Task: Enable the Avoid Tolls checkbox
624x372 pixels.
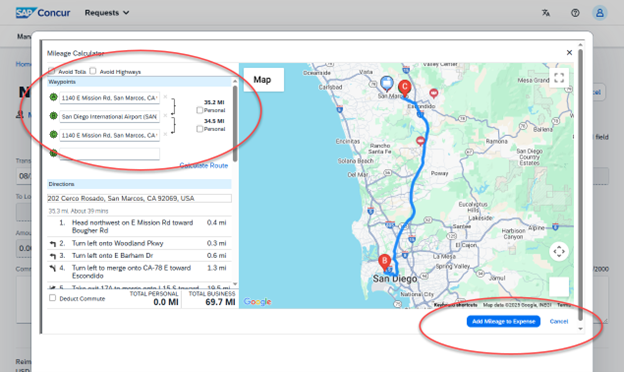Action: [52, 71]
